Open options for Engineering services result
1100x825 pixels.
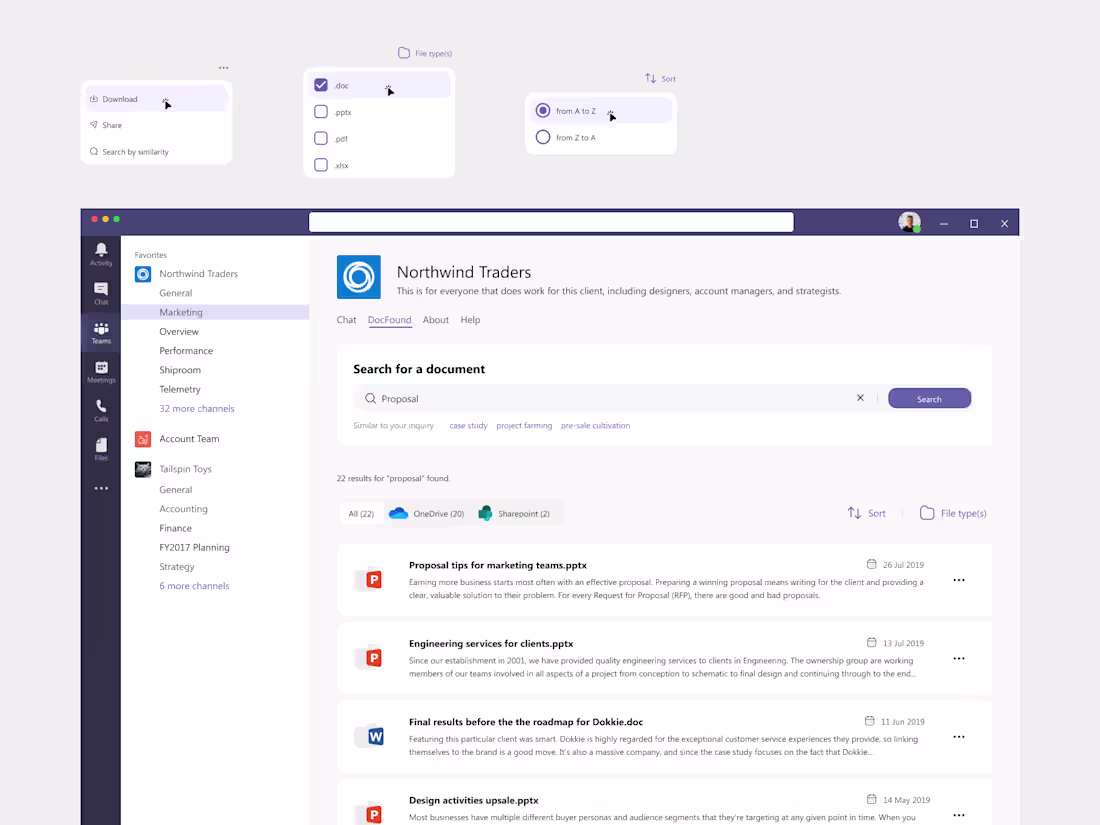click(959, 659)
